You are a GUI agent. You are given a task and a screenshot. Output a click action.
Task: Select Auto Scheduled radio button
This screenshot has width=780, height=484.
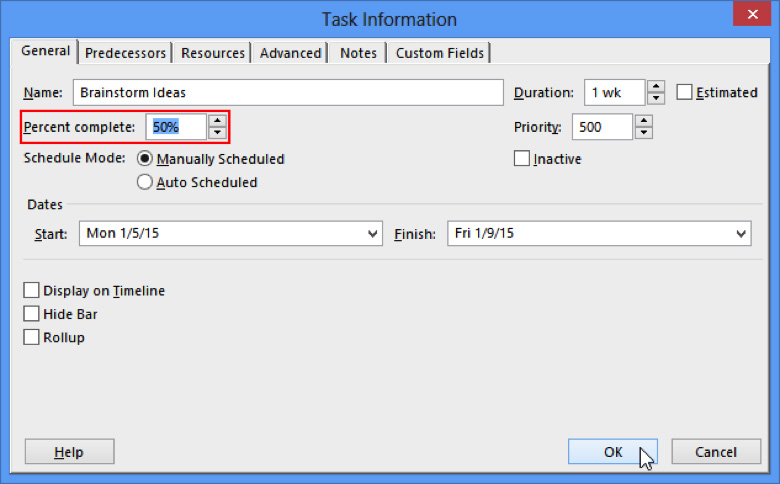(x=145, y=182)
